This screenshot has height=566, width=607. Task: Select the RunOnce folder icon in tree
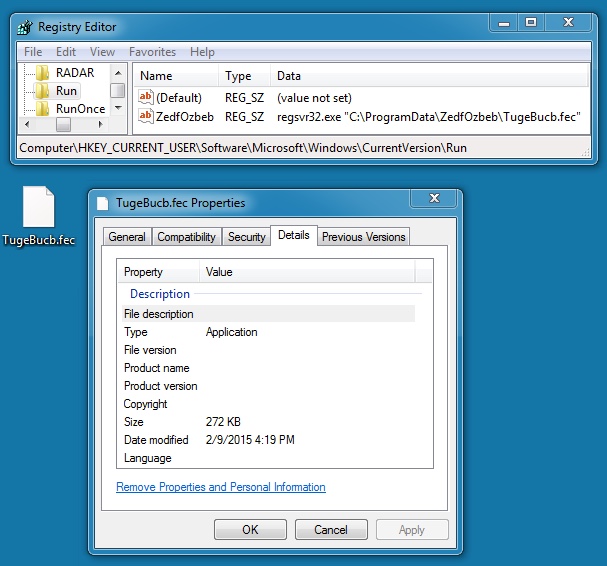[x=42, y=109]
